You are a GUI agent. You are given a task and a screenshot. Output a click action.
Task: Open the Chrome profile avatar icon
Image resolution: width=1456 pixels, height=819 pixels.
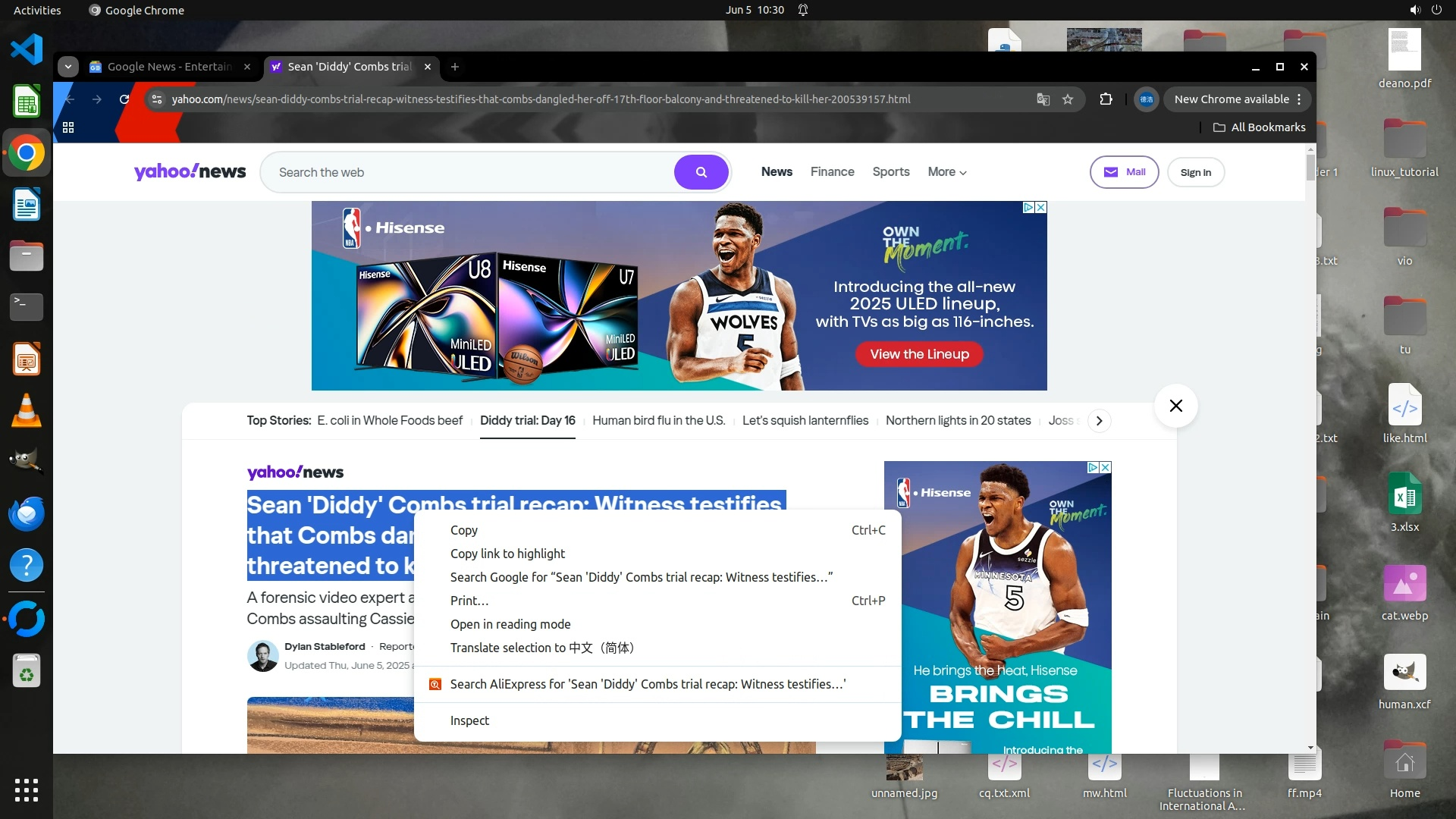pos(1146,99)
